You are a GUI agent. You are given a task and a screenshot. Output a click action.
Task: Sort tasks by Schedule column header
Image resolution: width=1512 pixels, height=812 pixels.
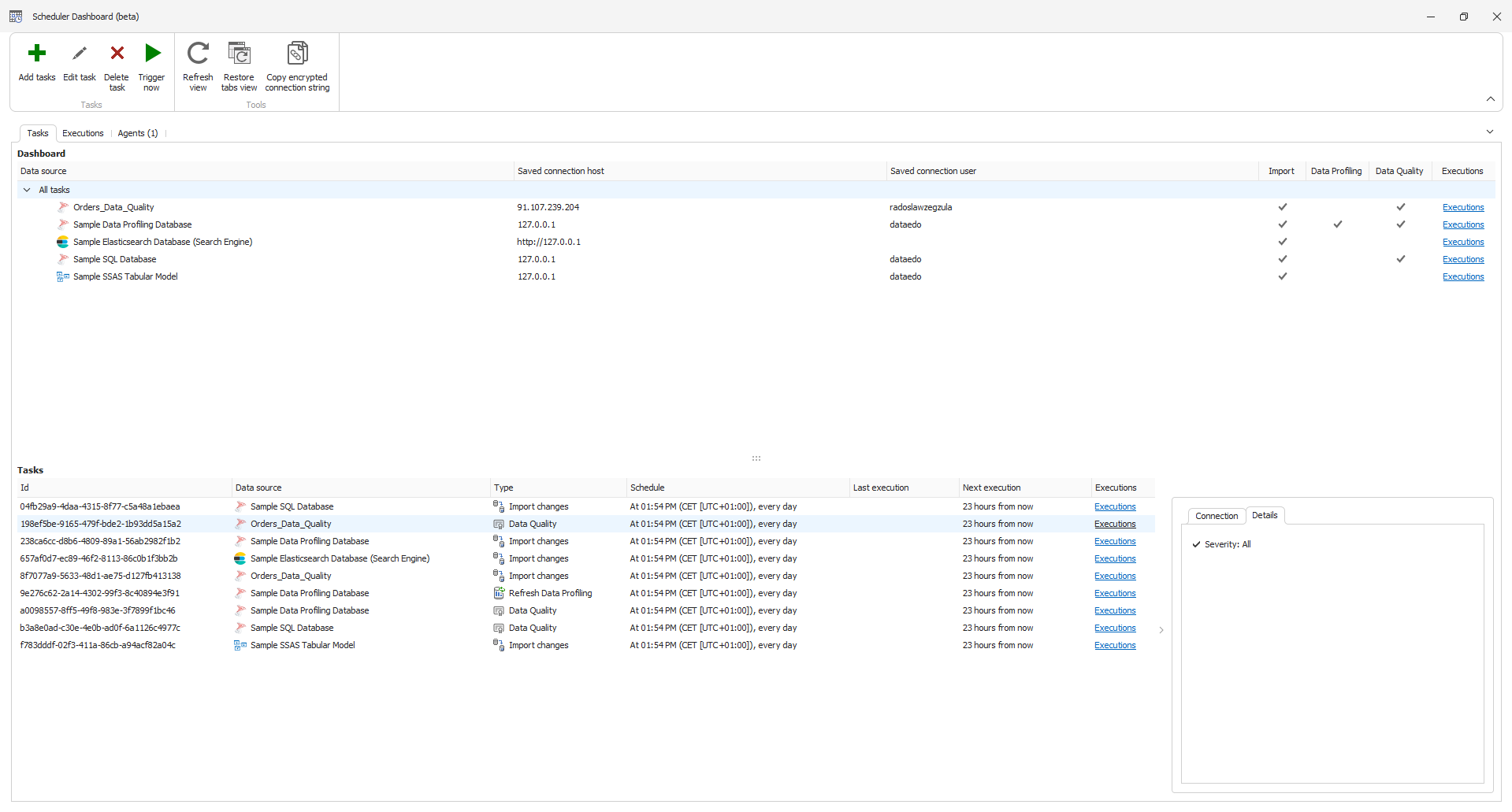point(737,488)
